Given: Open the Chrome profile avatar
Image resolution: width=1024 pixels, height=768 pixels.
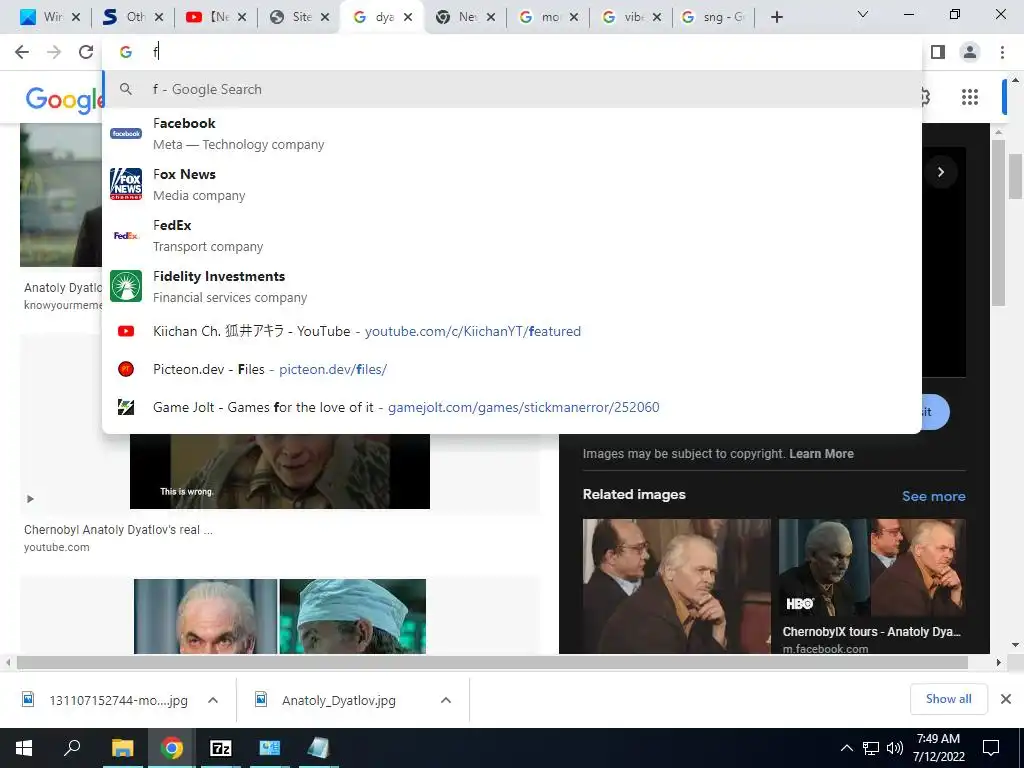Looking at the screenshot, I should 970,52.
